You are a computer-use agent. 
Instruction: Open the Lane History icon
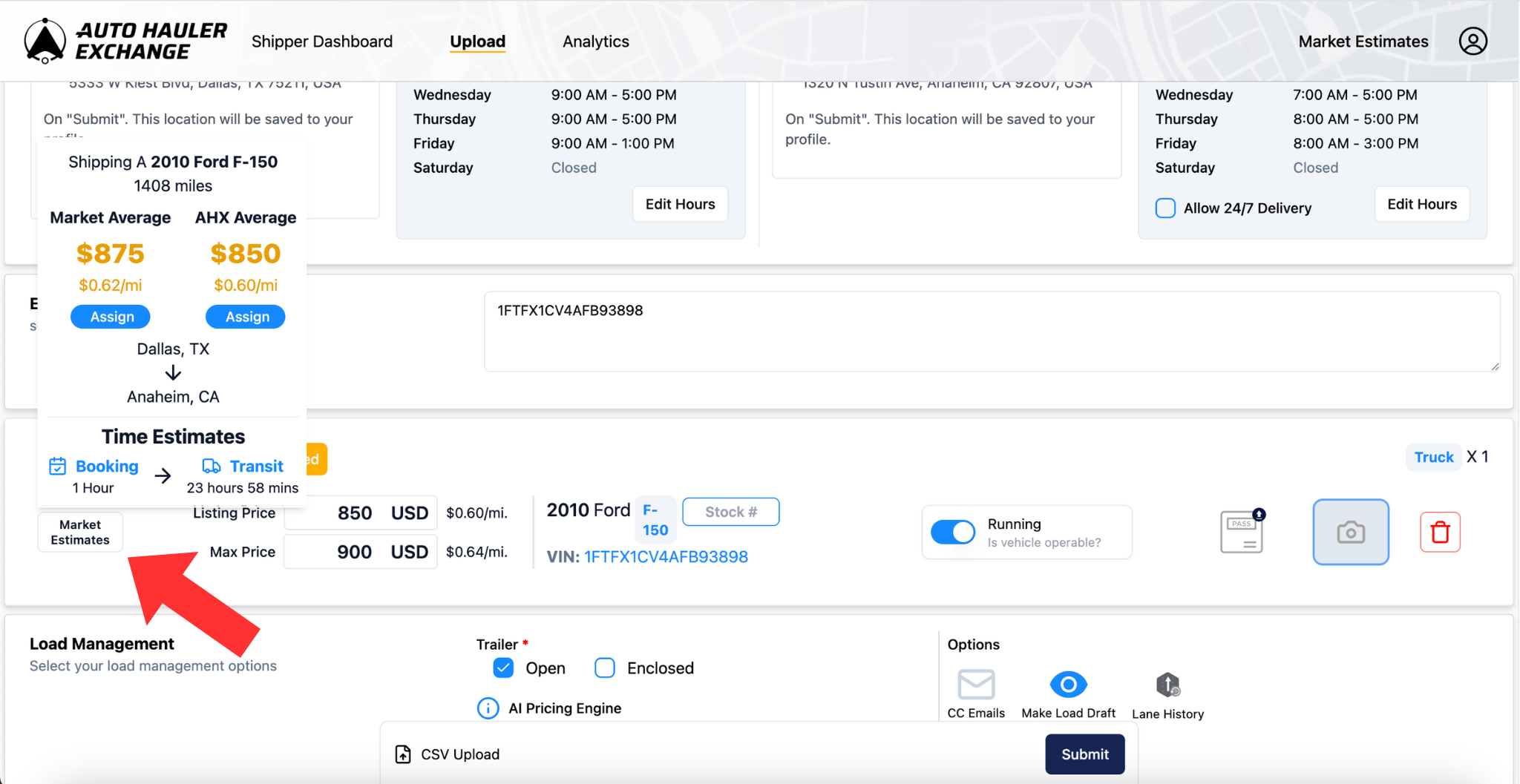(1167, 684)
